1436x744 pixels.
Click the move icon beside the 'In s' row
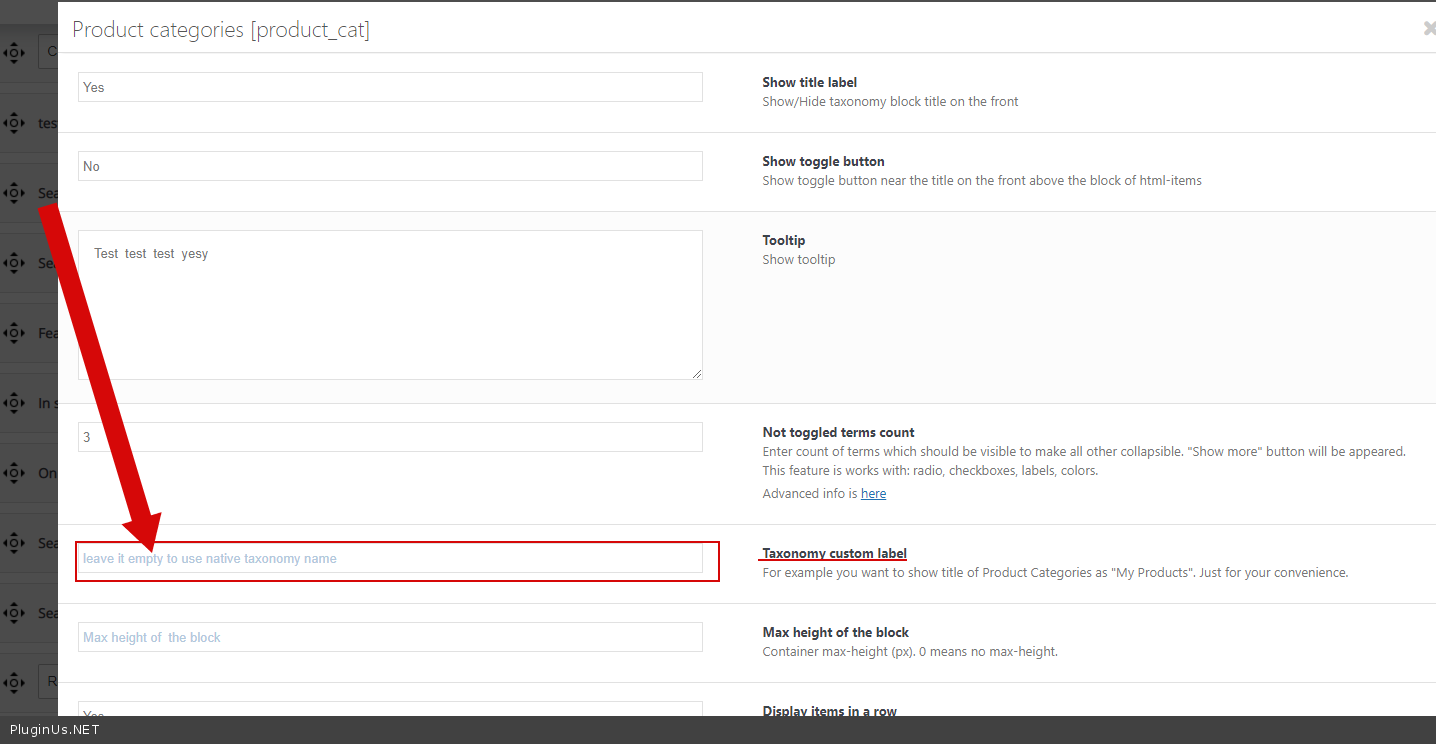click(x=14, y=403)
